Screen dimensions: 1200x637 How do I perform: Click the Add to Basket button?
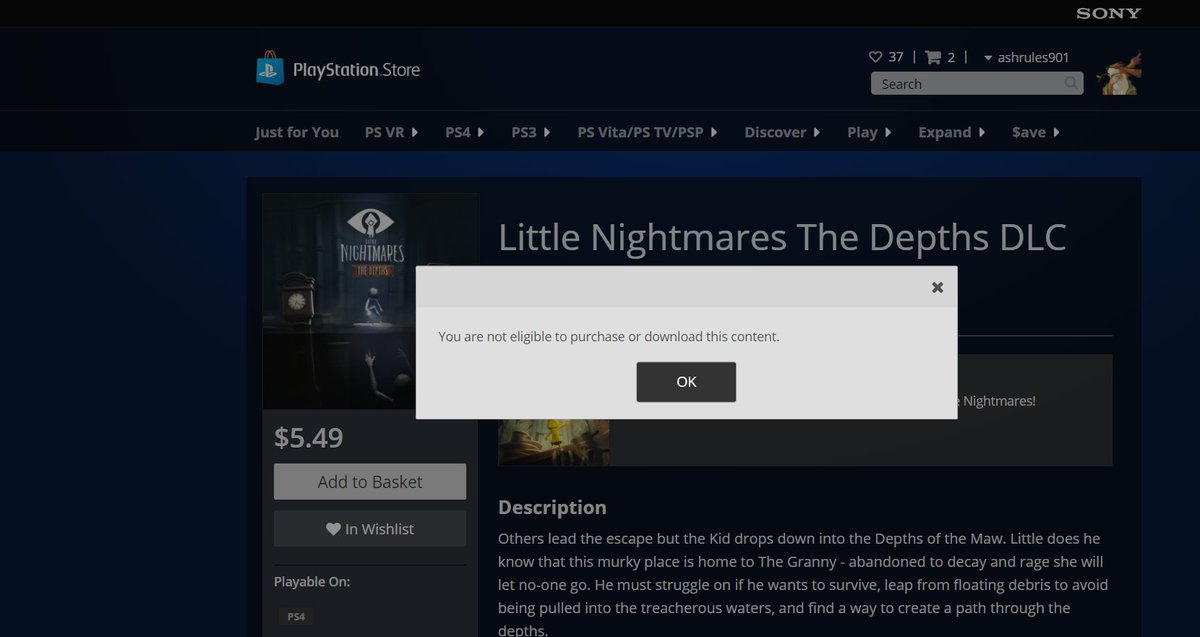[x=370, y=481]
